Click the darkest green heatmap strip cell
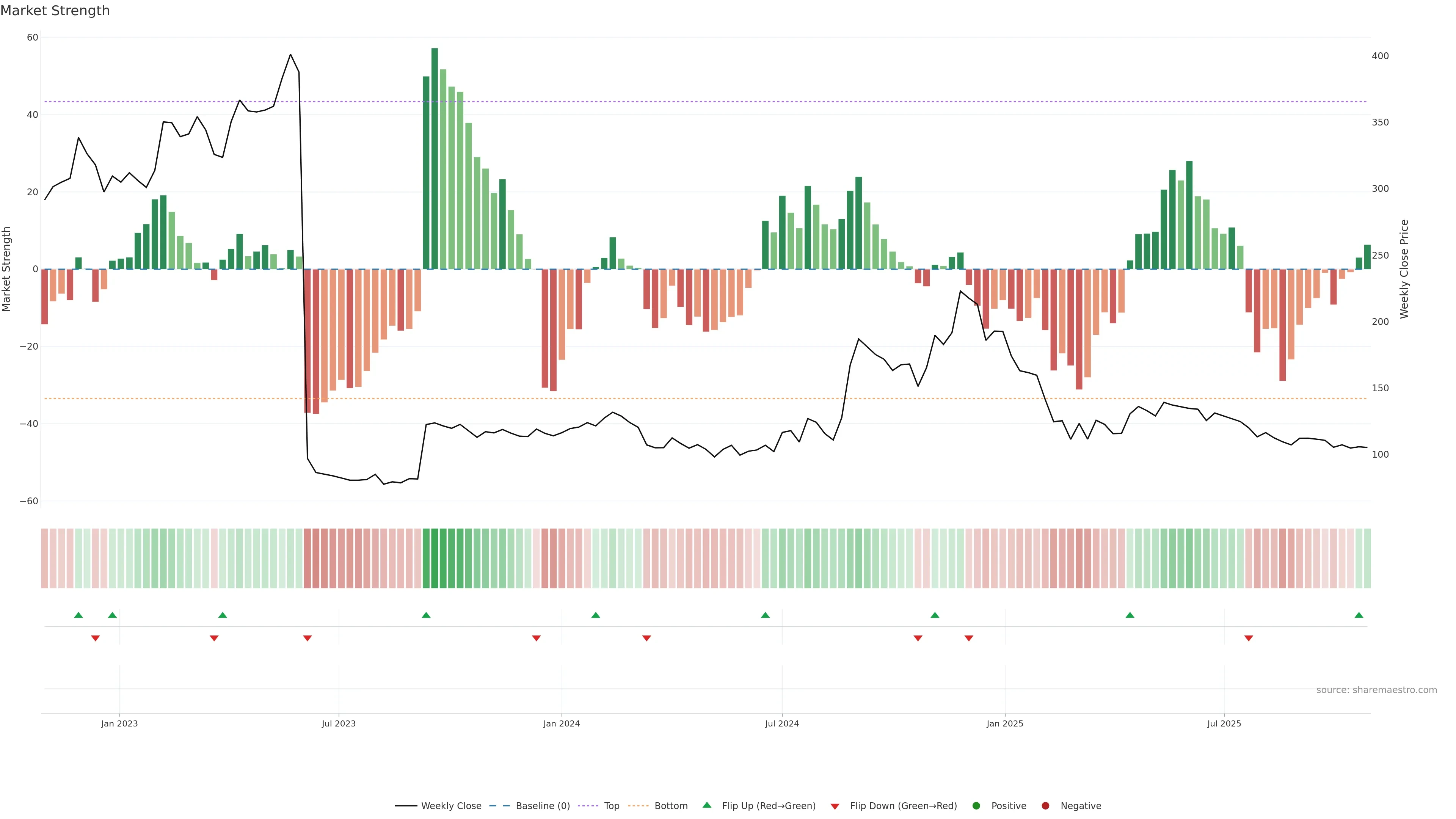This screenshot has width=1456, height=819. 435,559
